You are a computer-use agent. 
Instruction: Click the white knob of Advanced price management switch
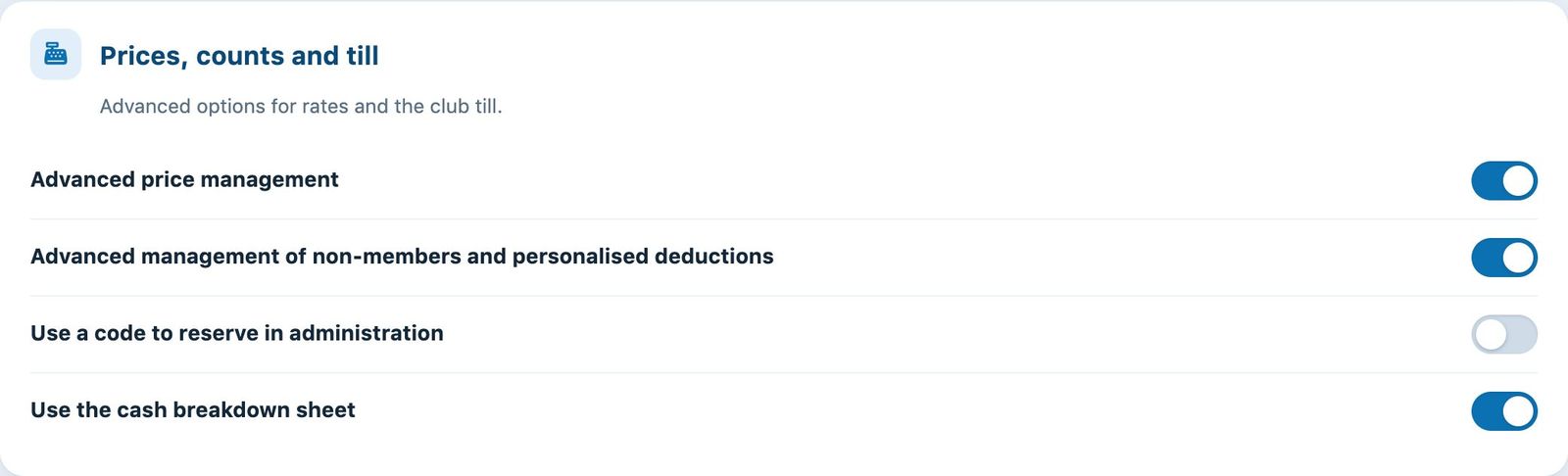pyautogui.click(x=1518, y=180)
